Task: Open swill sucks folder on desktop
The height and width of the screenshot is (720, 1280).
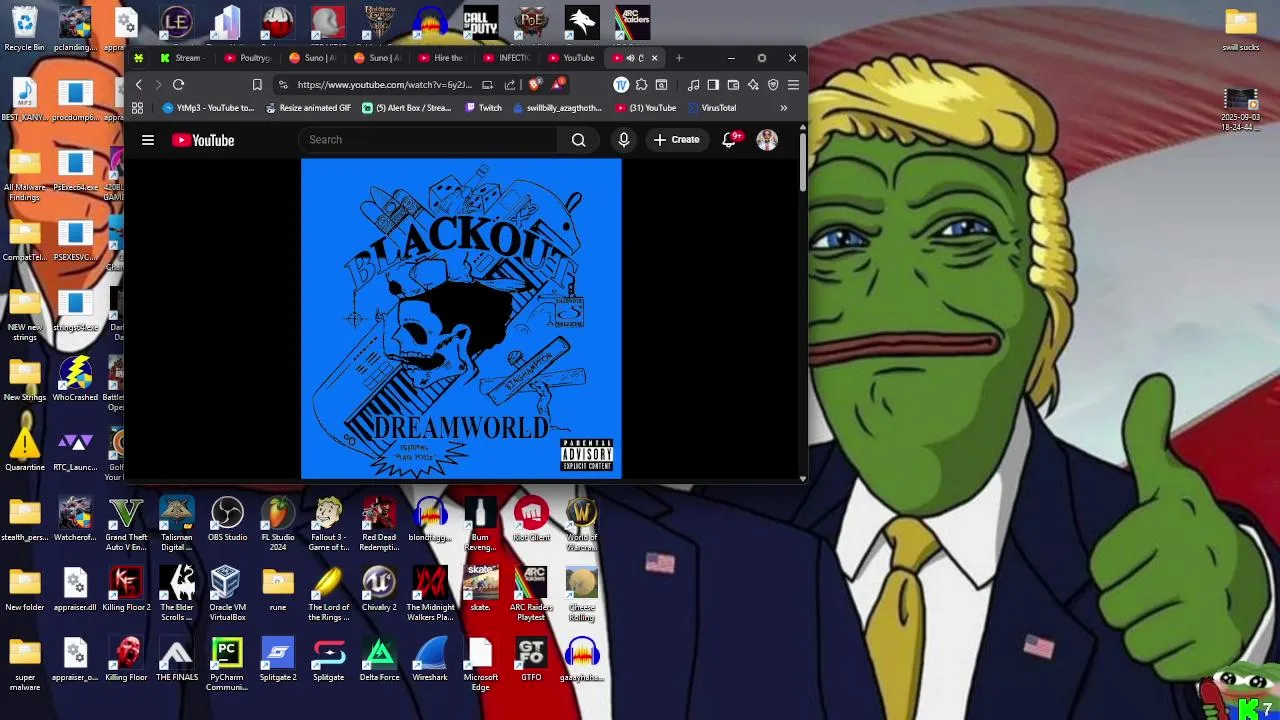Action: pyautogui.click(x=1240, y=29)
